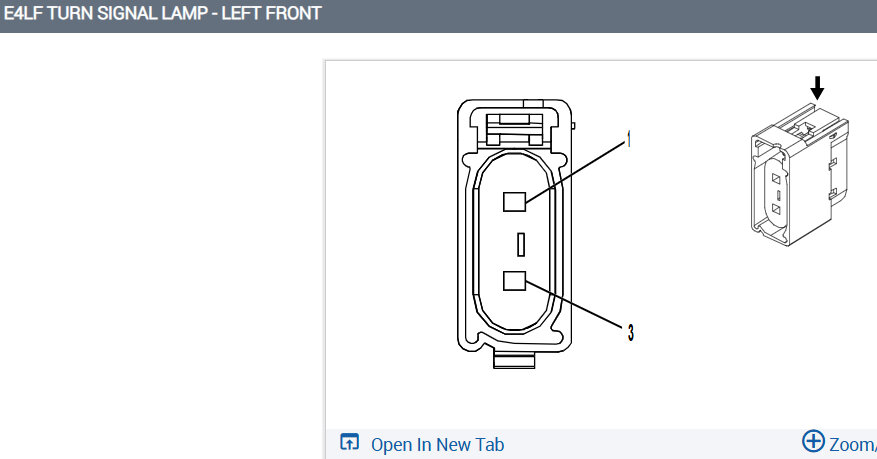Click the black down arrow above connector
Screen dimensions: 877x459
click(817, 88)
